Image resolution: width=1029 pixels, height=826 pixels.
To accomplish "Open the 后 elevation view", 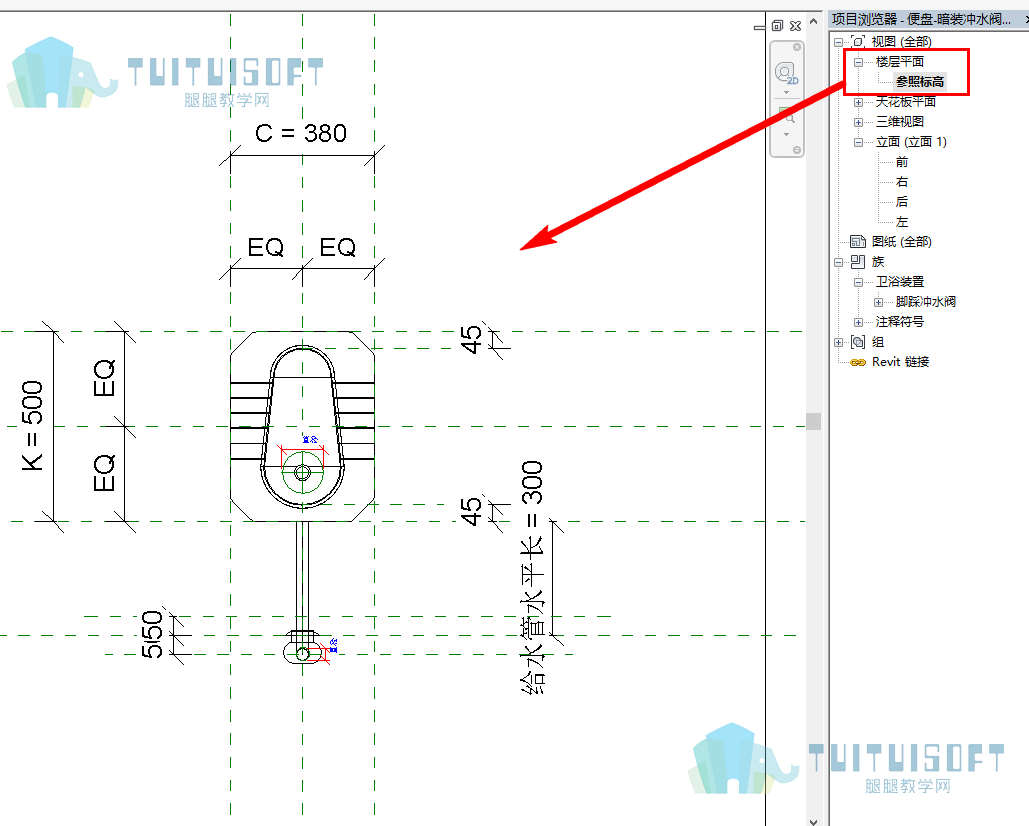I will tap(902, 201).
